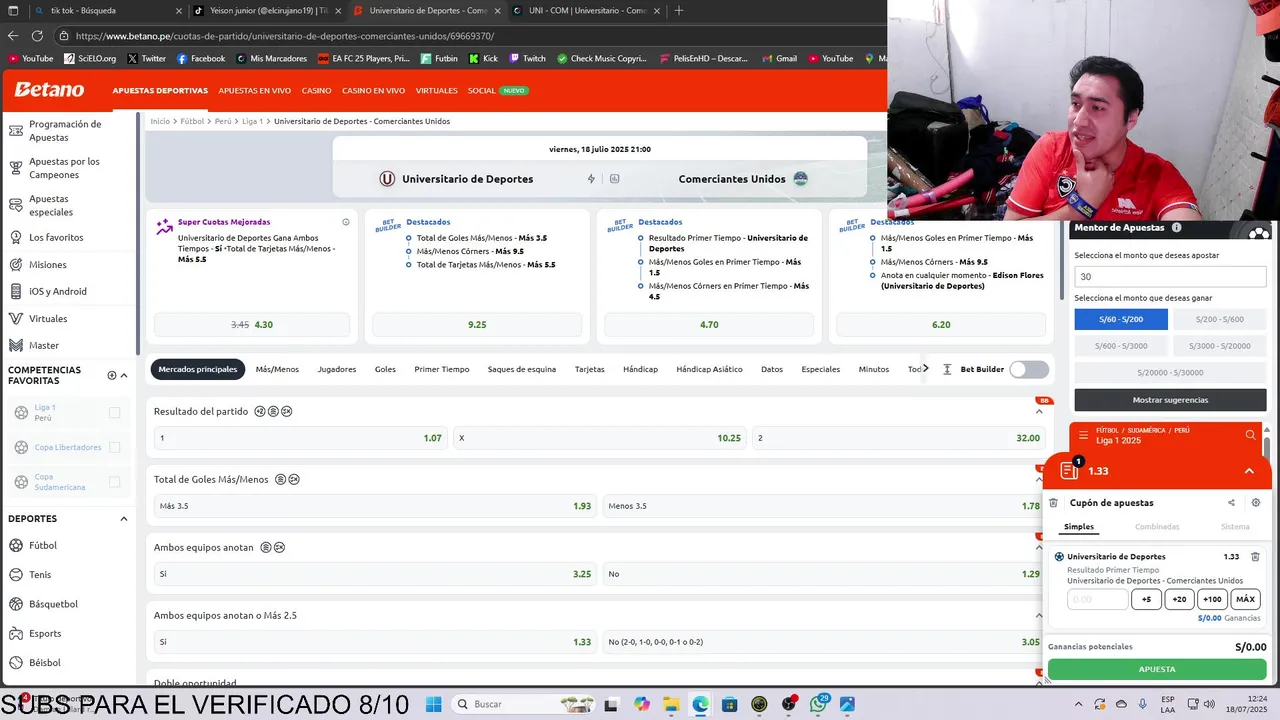Image resolution: width=1280 pixels, height=720 pixels.
Task: Click Mostrar sugerencias button
Action: click(1170, 400)
